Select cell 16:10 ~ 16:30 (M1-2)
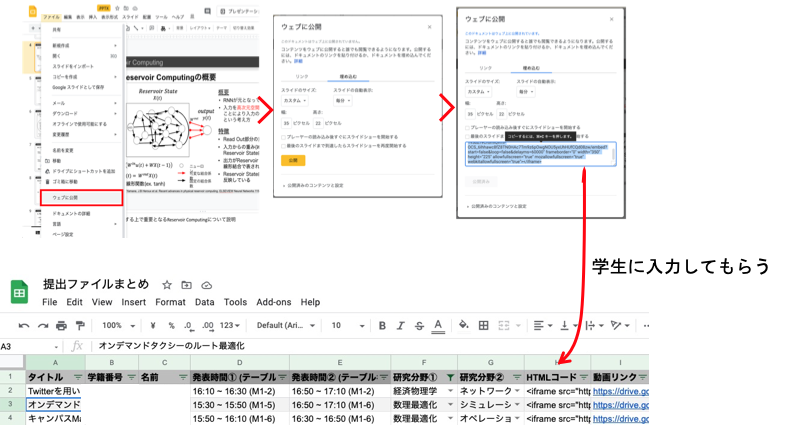The height and width of the screenshot is (425, 796). (x=240, y=391)
